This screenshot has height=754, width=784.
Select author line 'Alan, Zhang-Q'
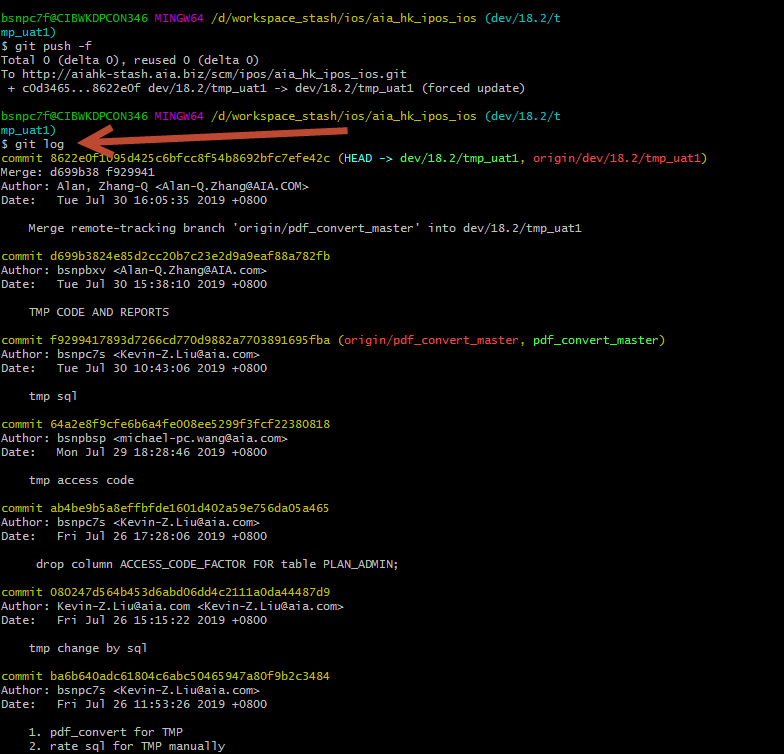tap(154, 186)
